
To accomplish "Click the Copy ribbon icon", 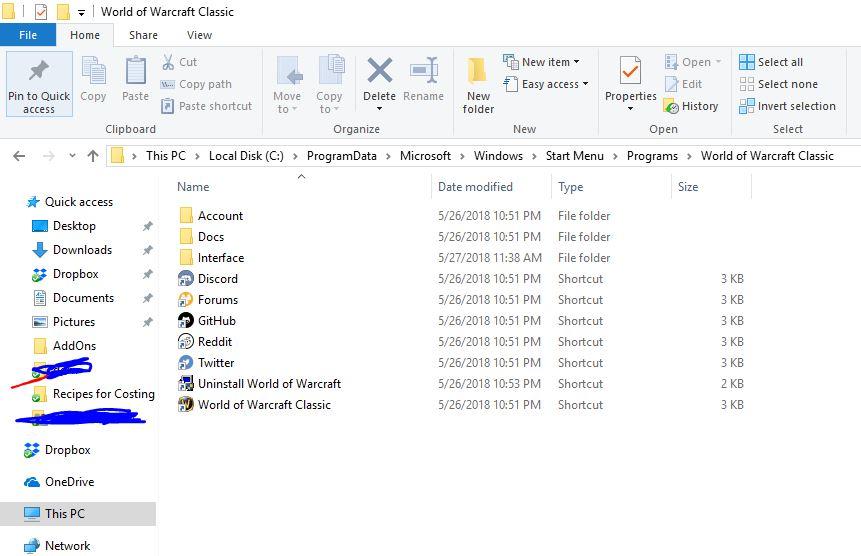I will tap(93, 71).
